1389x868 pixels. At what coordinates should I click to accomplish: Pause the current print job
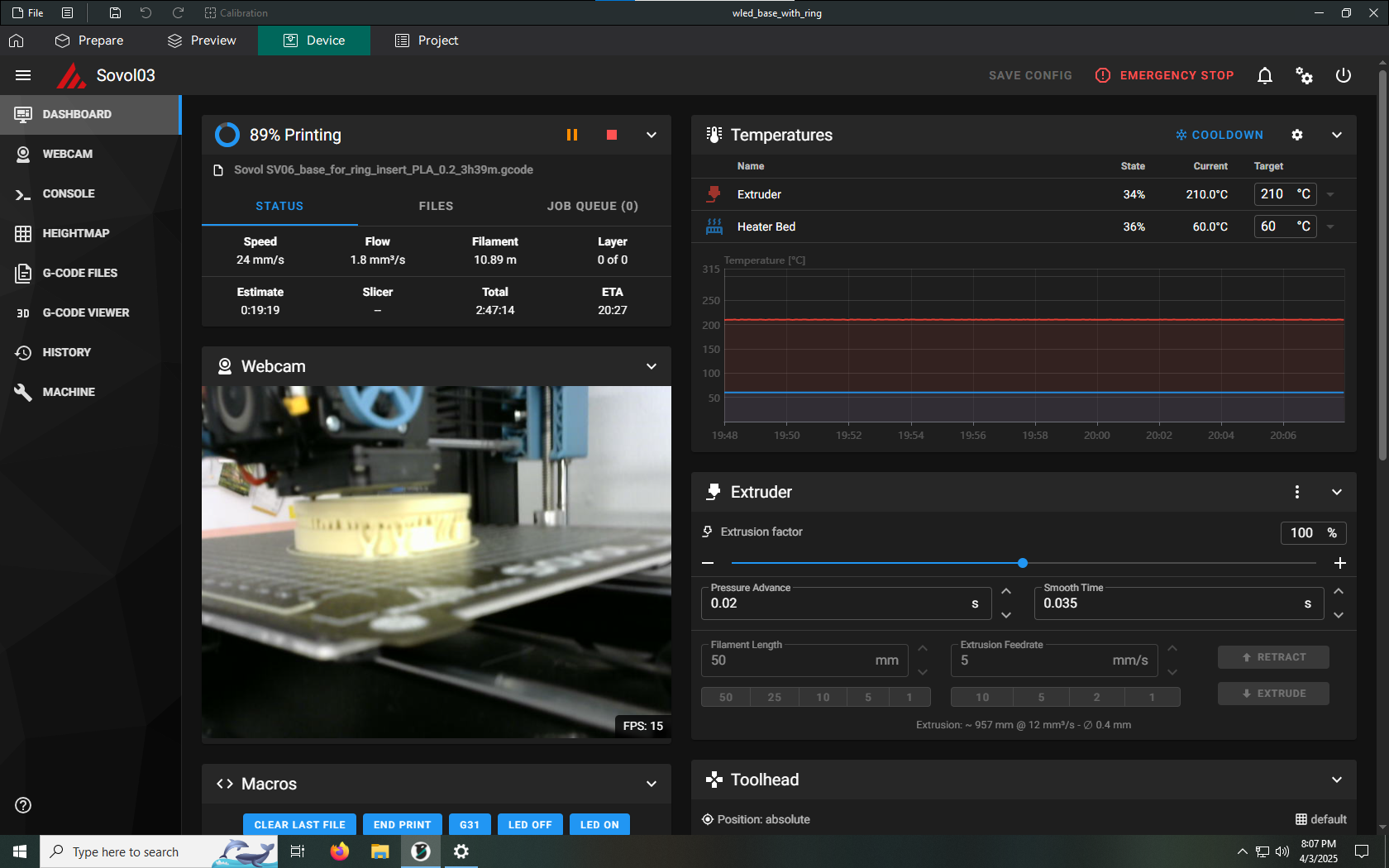click(x=571, y=135)
